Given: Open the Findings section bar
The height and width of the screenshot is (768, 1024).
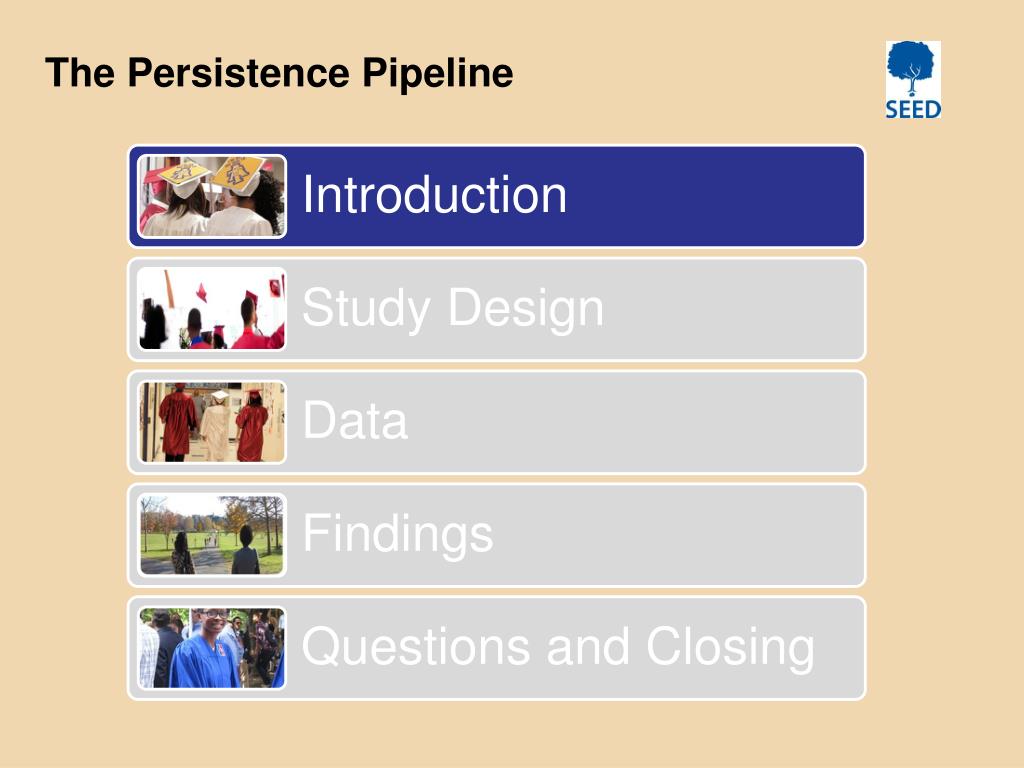Looking at the screenshot, I should point(496,535).
